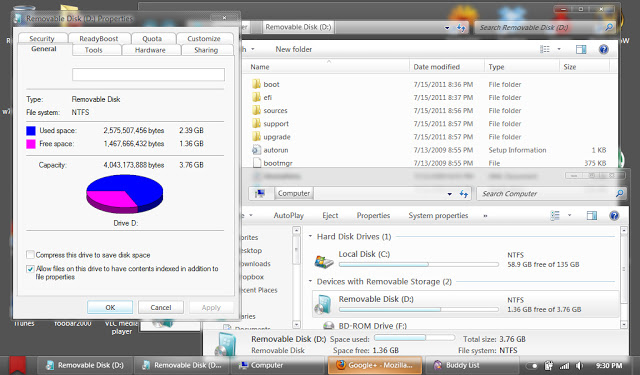This screenshot has height=375, width=640.
Task: Click refresh icon beside Computer address bar
Action: [463, 194]
